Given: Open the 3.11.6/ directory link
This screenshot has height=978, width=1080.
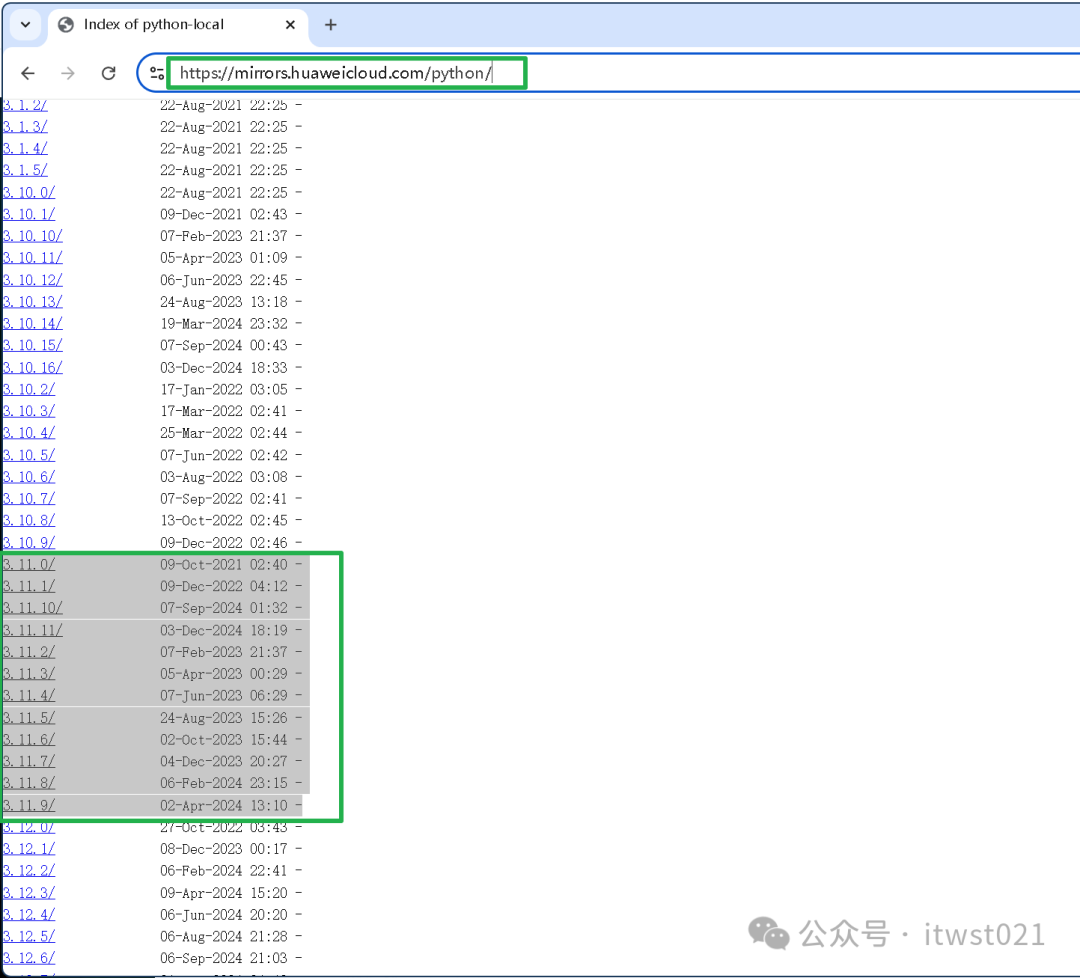Looking at the screenshot, I should click(x=29, y=739).
